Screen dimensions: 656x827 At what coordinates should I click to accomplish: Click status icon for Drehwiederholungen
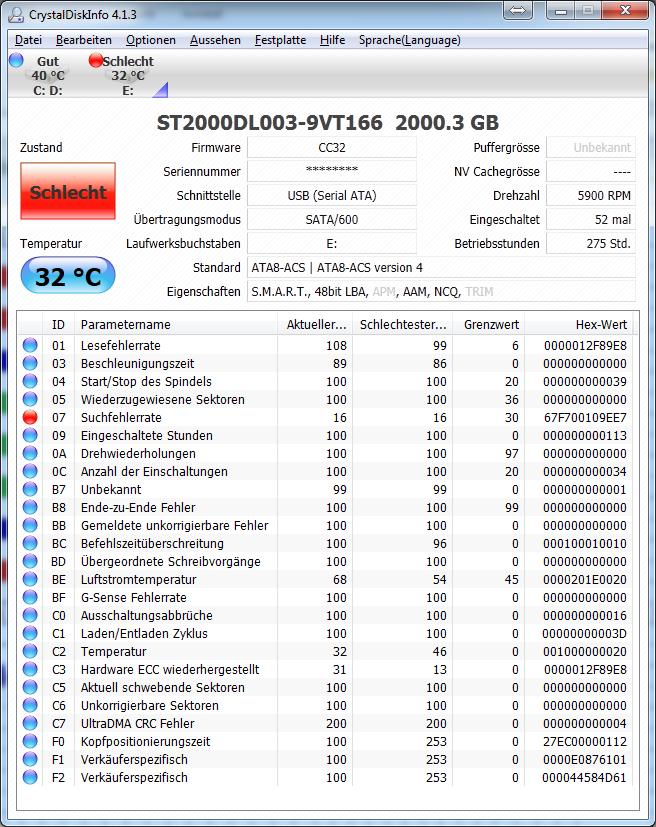pos(30,453)
